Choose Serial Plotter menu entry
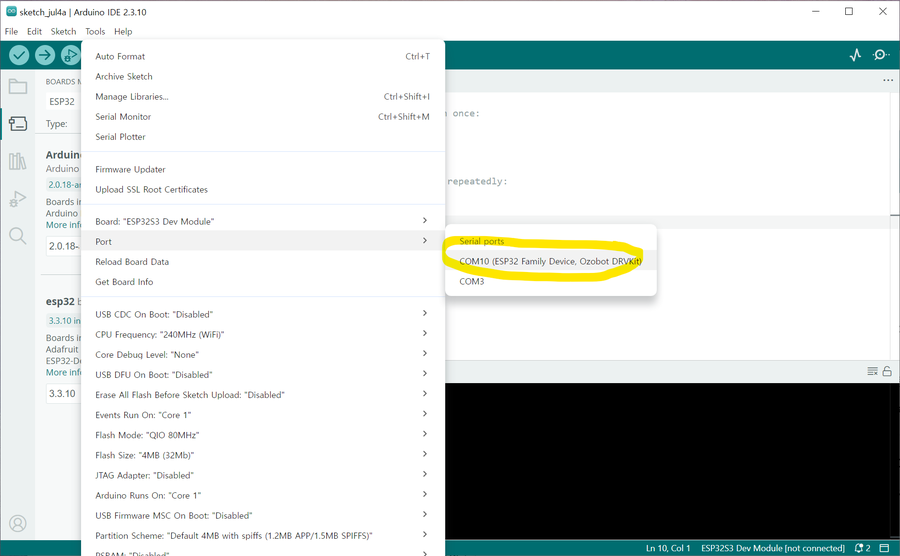This screenshot has width=900, height=556. (263, 137)
